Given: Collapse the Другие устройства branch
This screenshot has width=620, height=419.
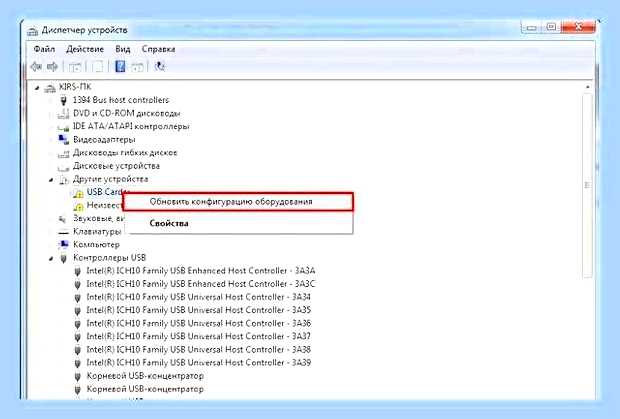Looking at the screenshot, I should 51,180.
